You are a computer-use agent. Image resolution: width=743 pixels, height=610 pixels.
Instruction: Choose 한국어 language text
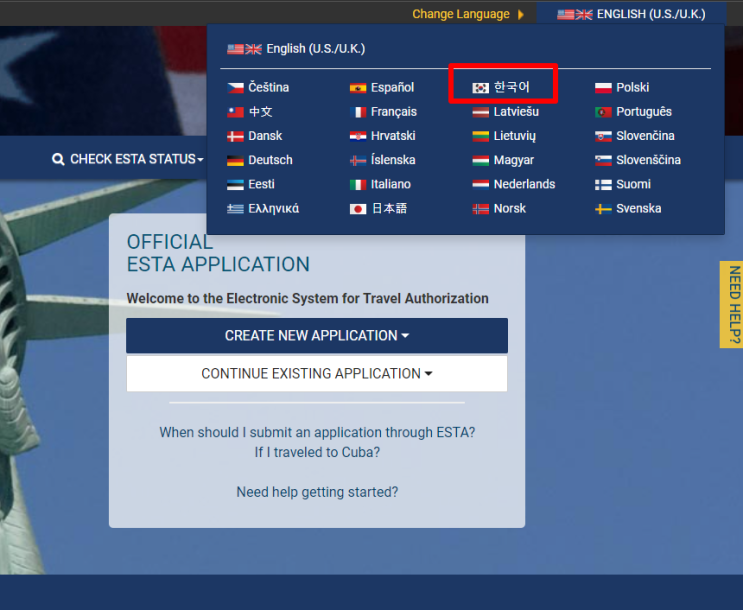click(511, 87)
